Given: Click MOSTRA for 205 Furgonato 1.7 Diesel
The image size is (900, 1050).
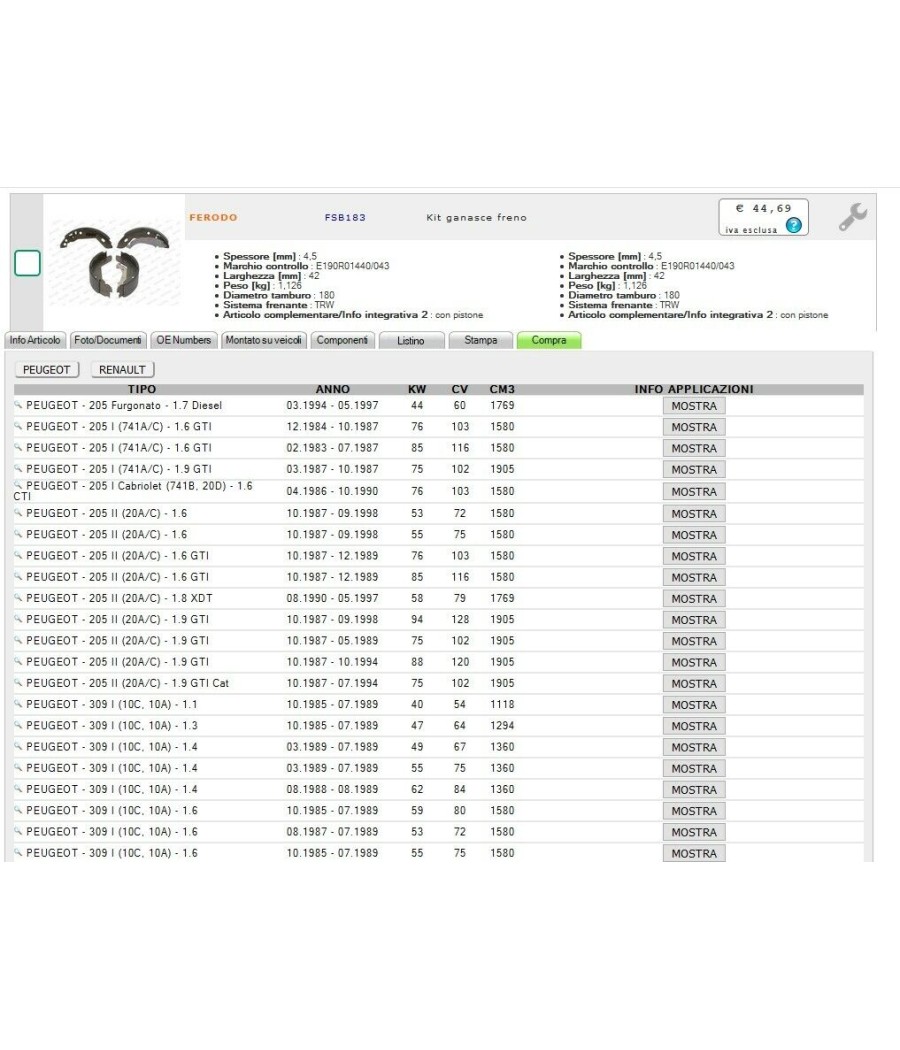Looking at the screenshot, I should (x=694, y=406).
